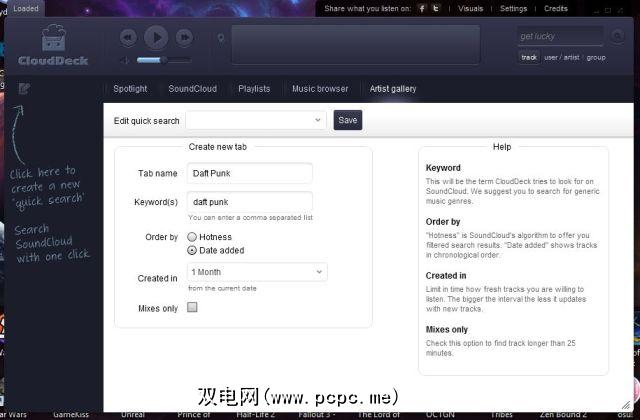Click the window resize grip icon
Viewport: 640px width, 420px height.
click(625, 405)
